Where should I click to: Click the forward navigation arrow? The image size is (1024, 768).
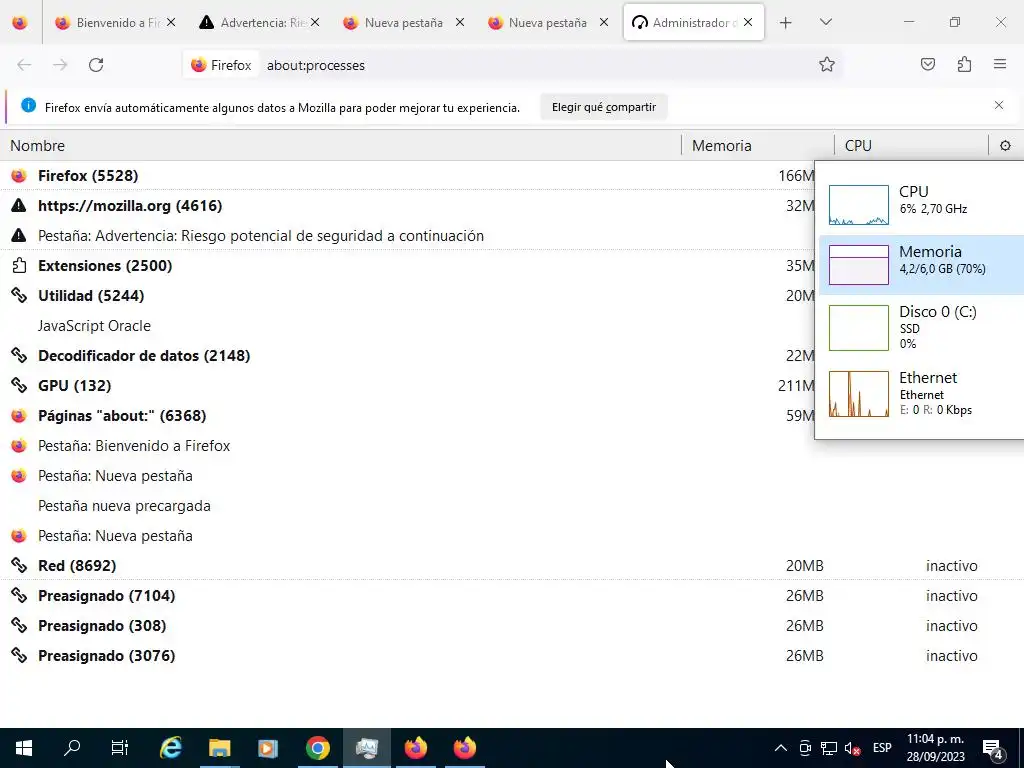click(60, 65)
